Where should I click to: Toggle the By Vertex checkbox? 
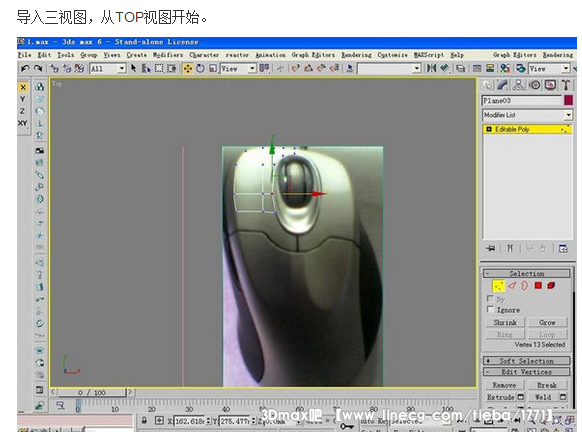(490, 298)
